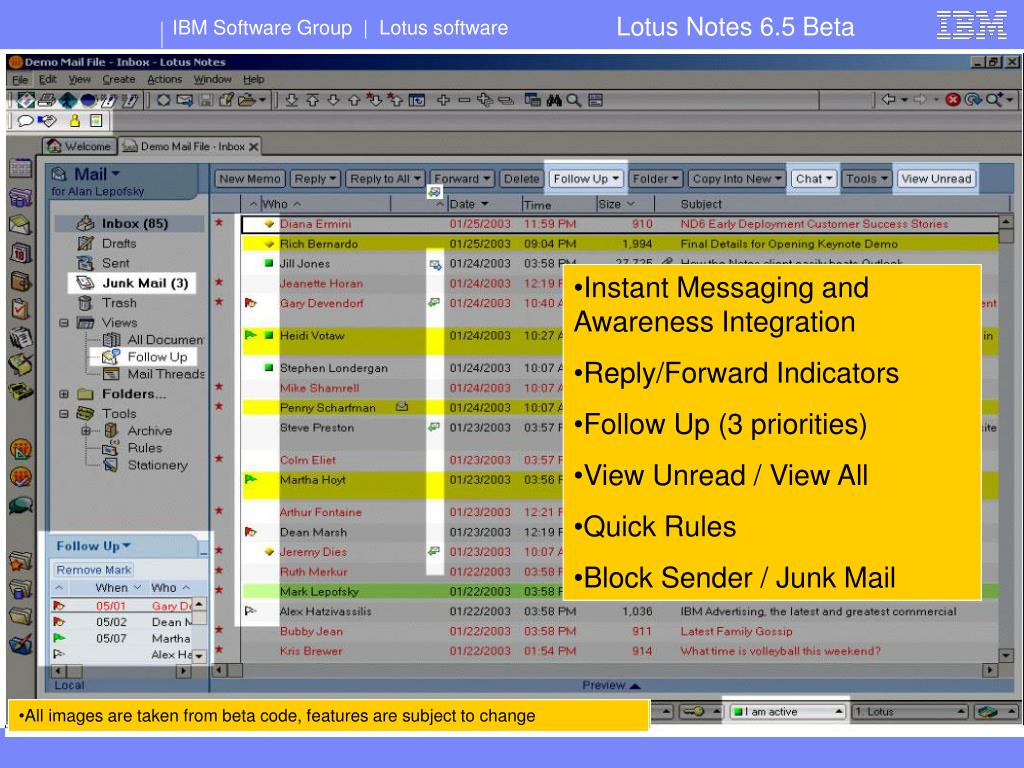Expand the Archive tree node
1024x768 pixels.
(86, 431)
